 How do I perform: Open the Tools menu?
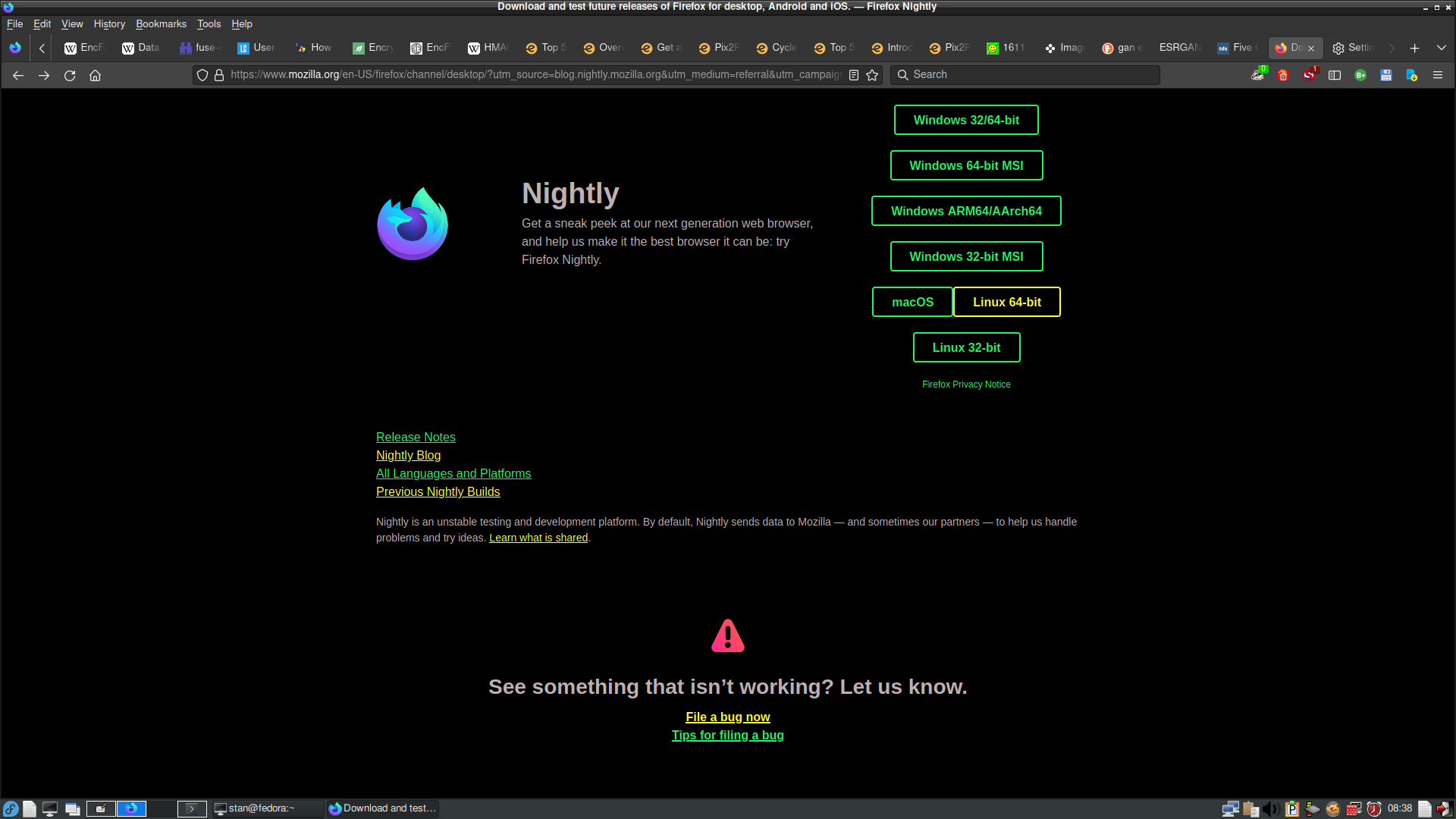pos(209,24)
